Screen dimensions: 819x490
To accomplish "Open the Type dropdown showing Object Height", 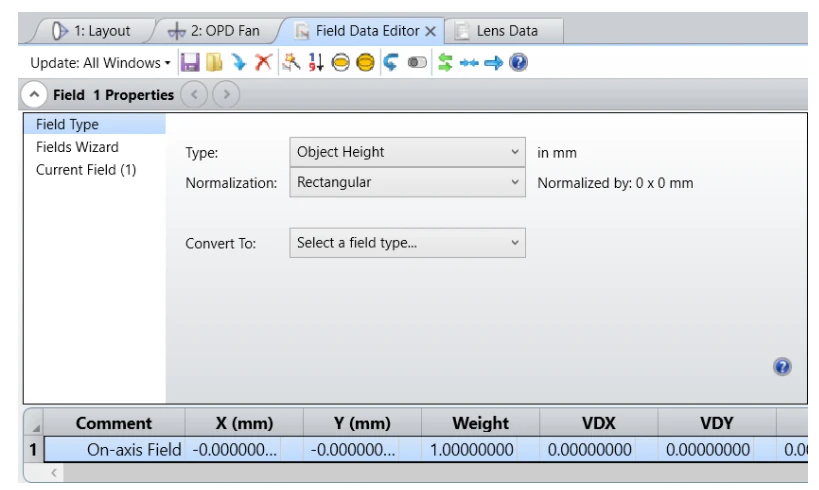I will [407, 152].
